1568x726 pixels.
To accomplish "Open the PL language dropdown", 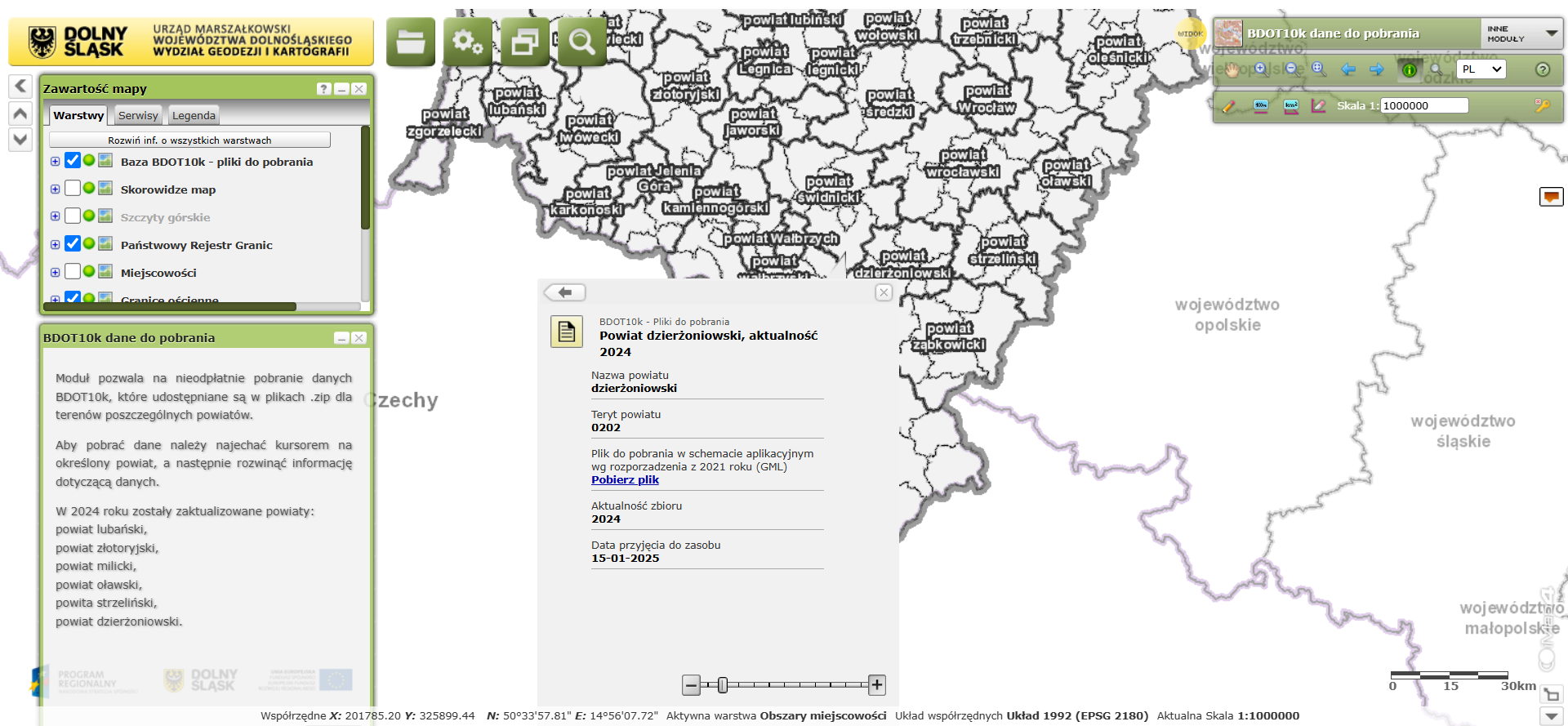I will point(1481,69).
